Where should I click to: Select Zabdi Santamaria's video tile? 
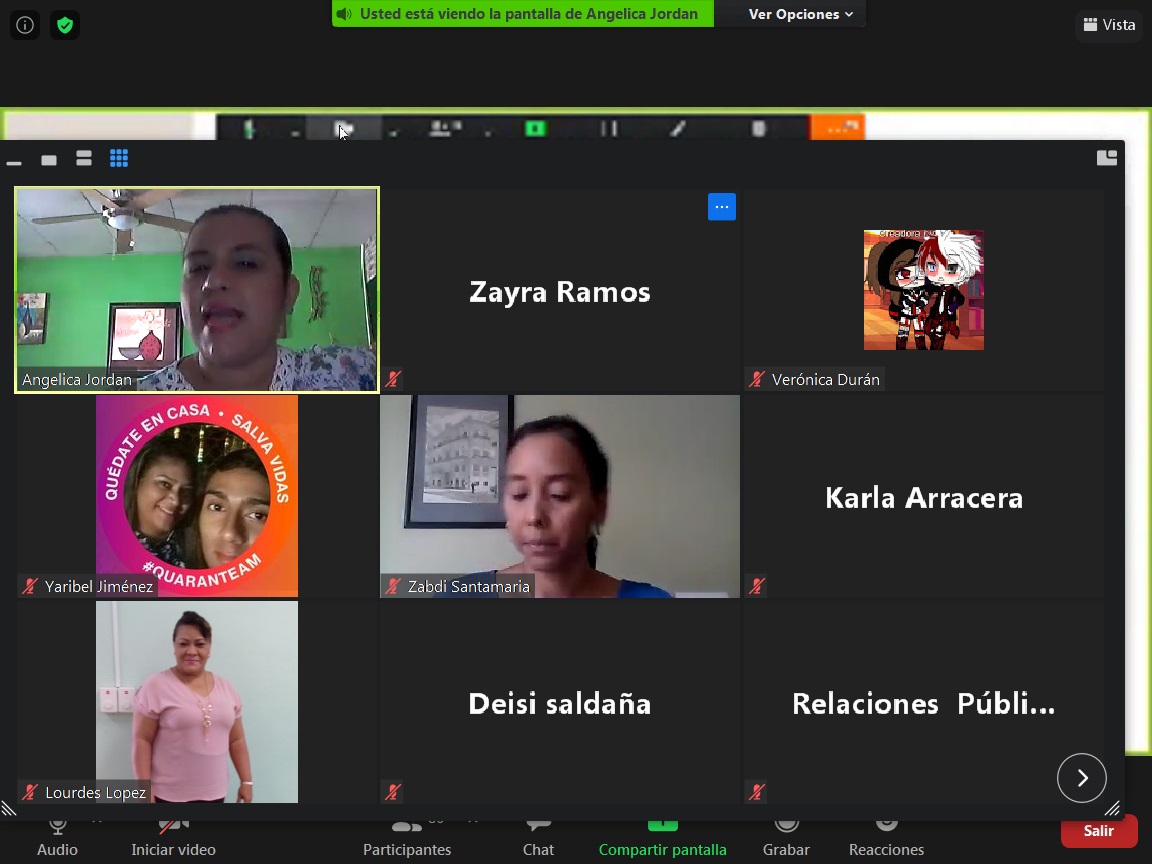tap(560, 497)
